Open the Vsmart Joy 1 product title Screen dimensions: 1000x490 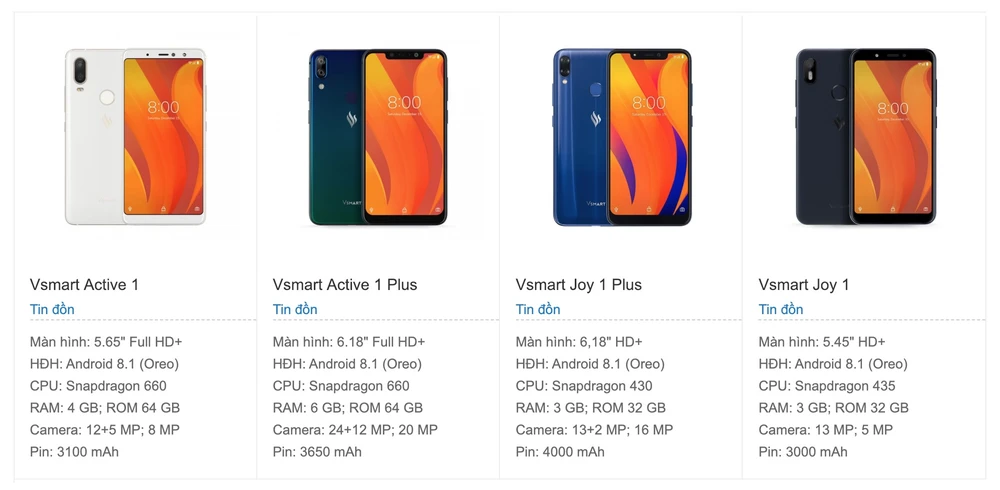pyautogui.click(x=804, y=285)
